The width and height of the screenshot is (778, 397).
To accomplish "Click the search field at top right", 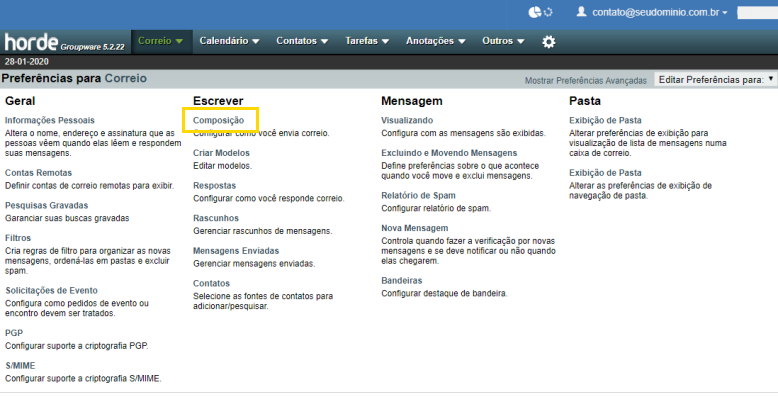I will [x=757, y=12].
